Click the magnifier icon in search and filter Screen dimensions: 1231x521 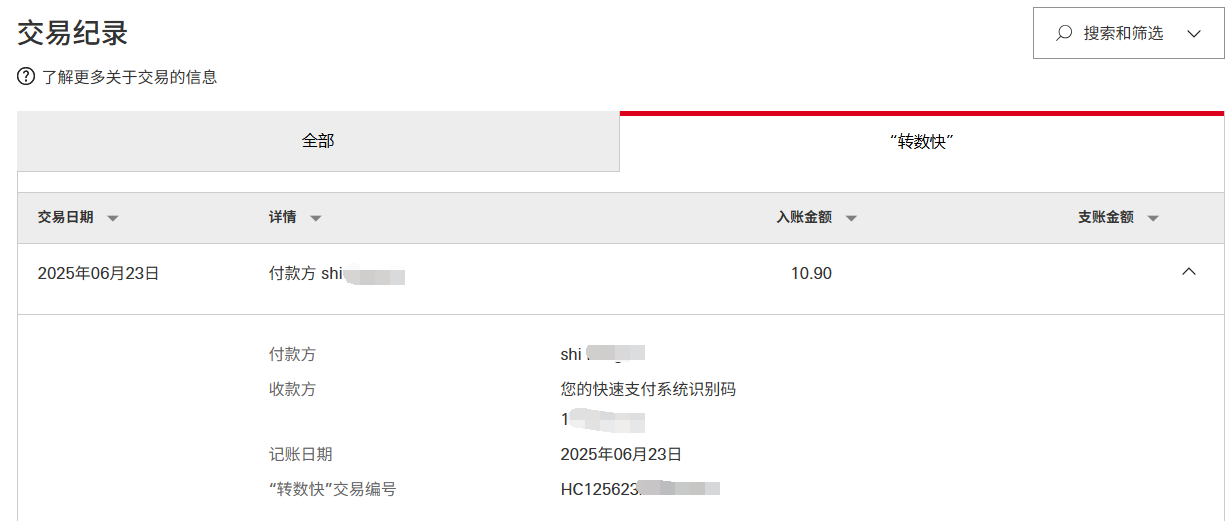click(1064, 33)
